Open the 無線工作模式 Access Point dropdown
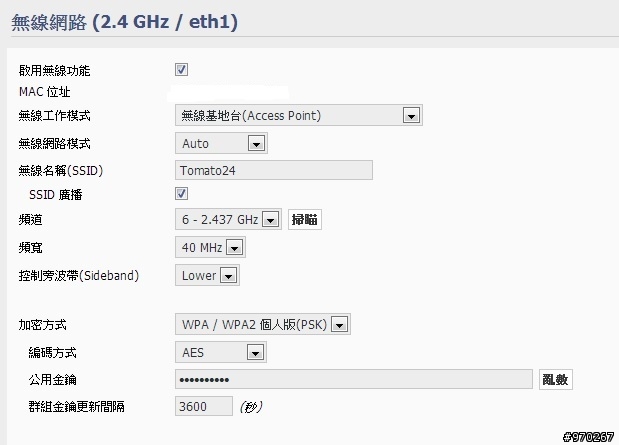Screen dimensions: 619x445 299,115
